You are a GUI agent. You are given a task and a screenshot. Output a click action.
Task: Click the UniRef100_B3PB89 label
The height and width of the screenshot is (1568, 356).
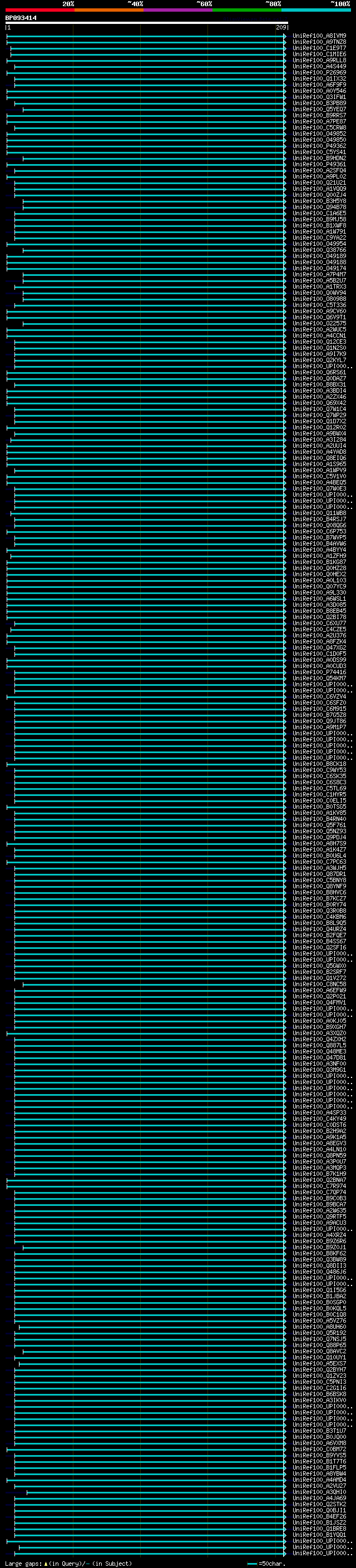point(319,103)
